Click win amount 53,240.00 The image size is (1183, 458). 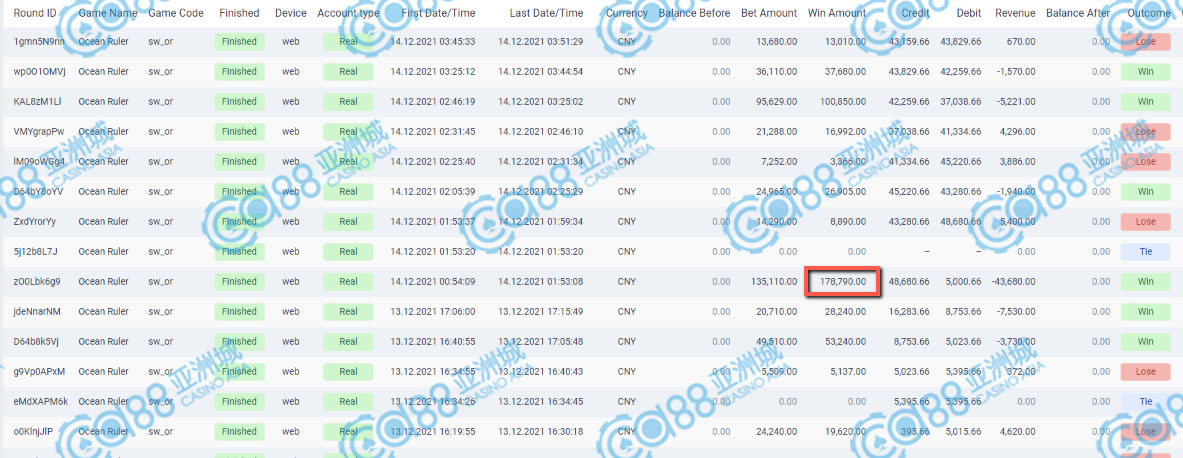pyautogui.click(x=845, y=341)
